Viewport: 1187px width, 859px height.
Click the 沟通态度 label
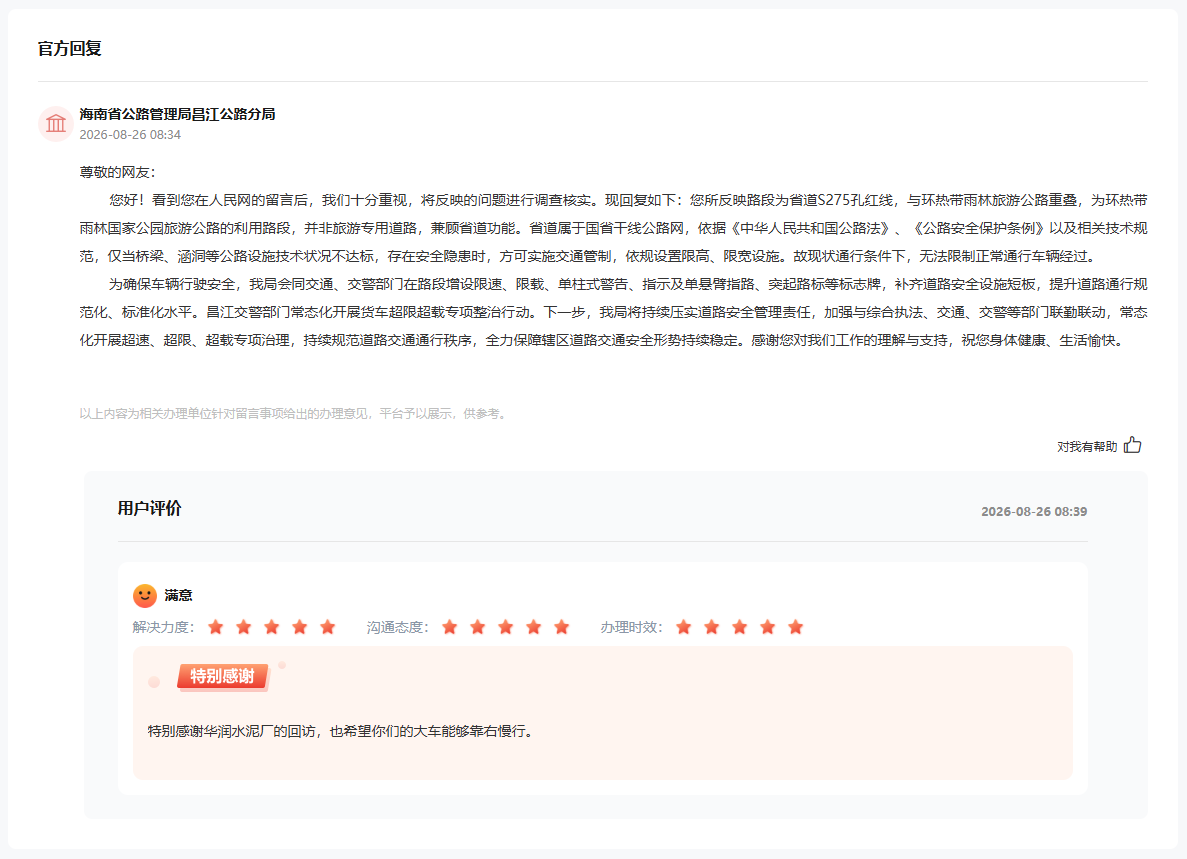(x=398, y=627)
